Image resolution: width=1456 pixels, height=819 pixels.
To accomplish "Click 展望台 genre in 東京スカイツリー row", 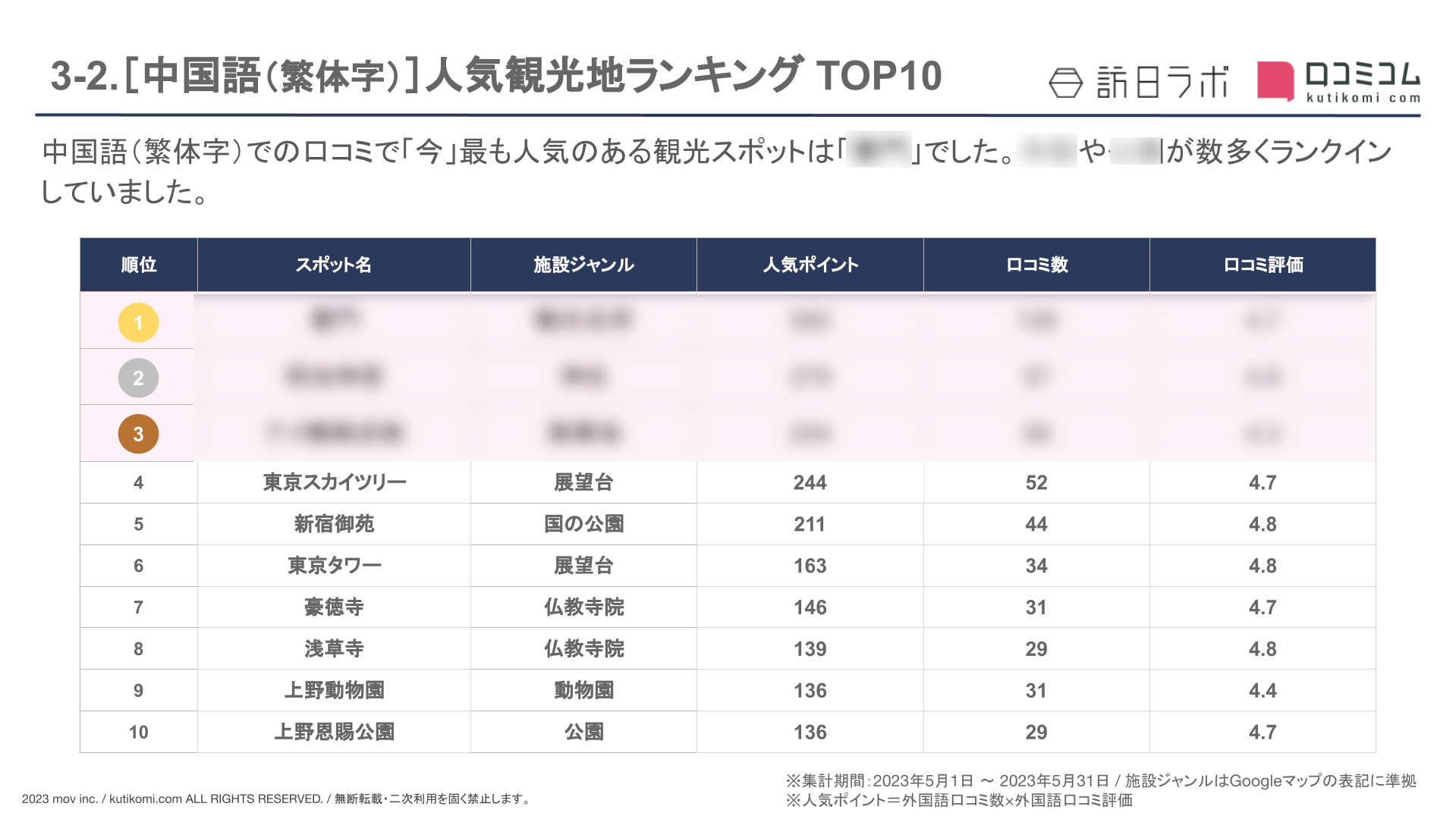I will click(x=583, y=482).
